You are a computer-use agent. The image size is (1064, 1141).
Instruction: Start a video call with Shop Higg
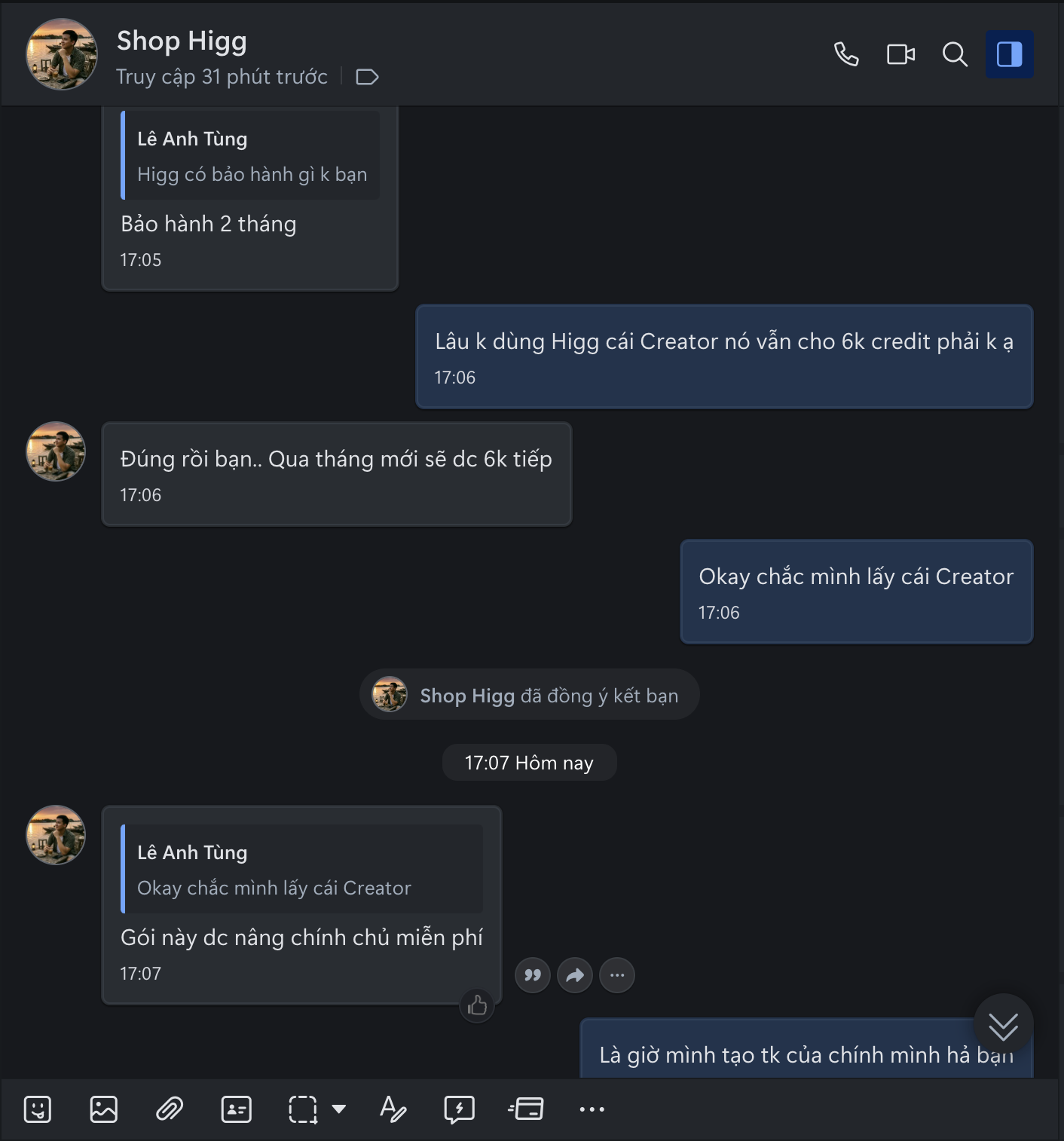click(900, 54)
